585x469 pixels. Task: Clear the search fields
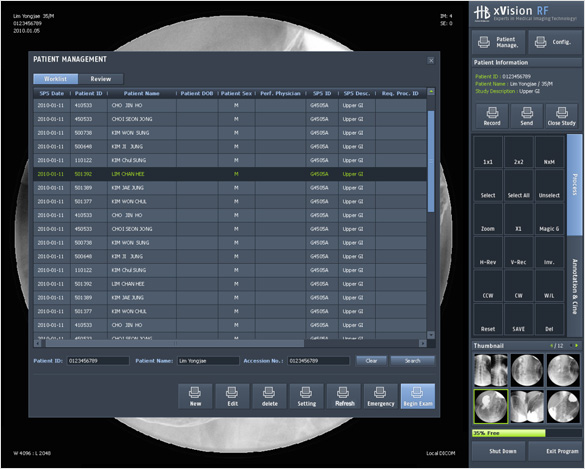(x=371, y=361)
